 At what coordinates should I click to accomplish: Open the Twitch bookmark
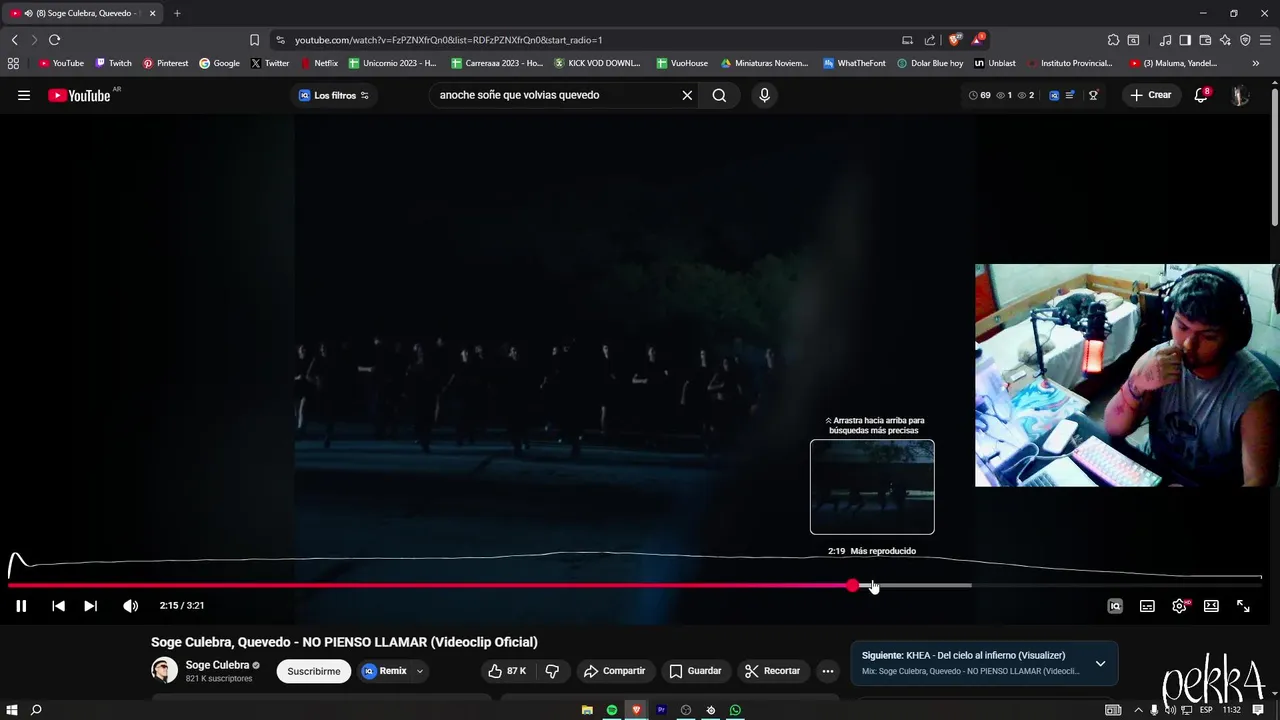113,63
